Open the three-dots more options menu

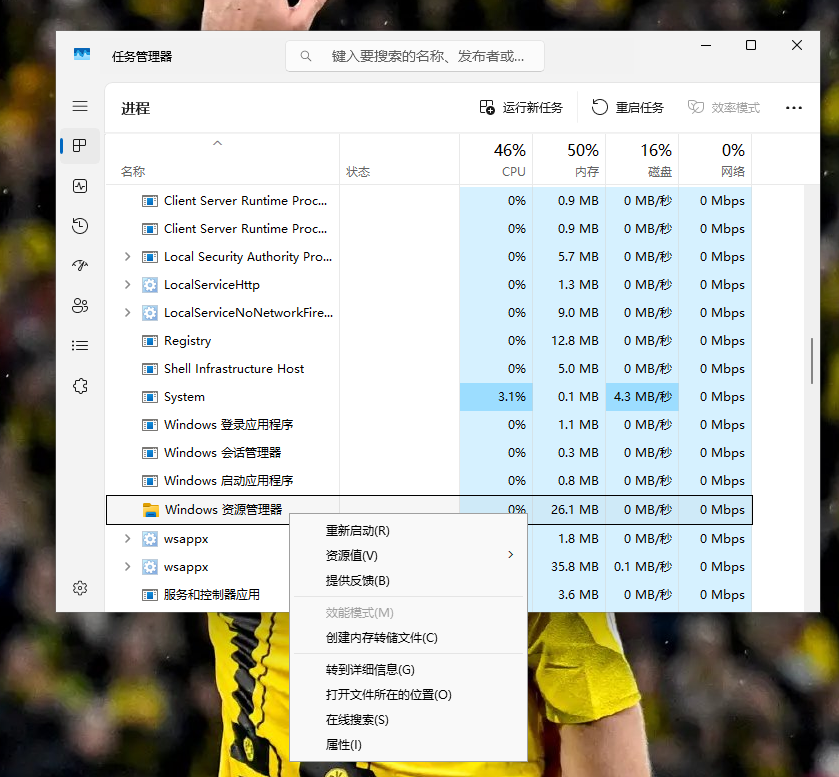[794, 108]
